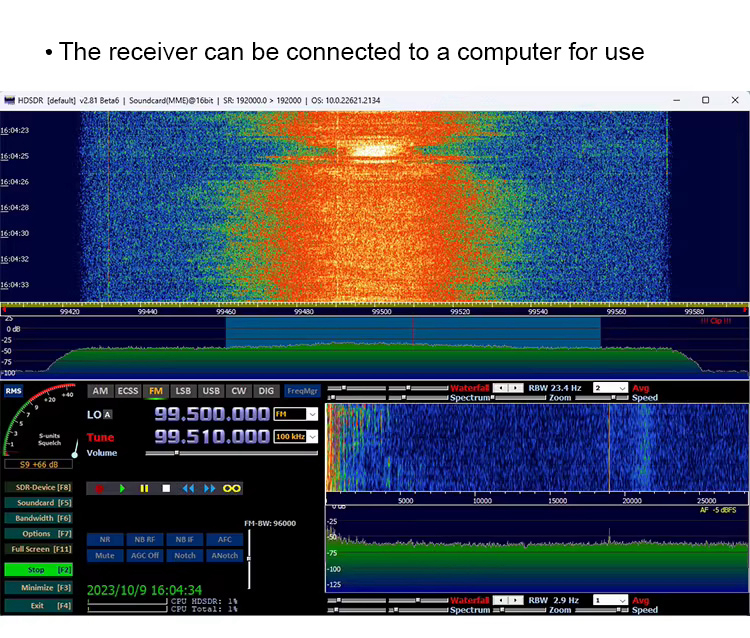This screenshot has width=750, height=638.
Task: Toggle the yellow infinity loop icon
Action: point(232,488)
